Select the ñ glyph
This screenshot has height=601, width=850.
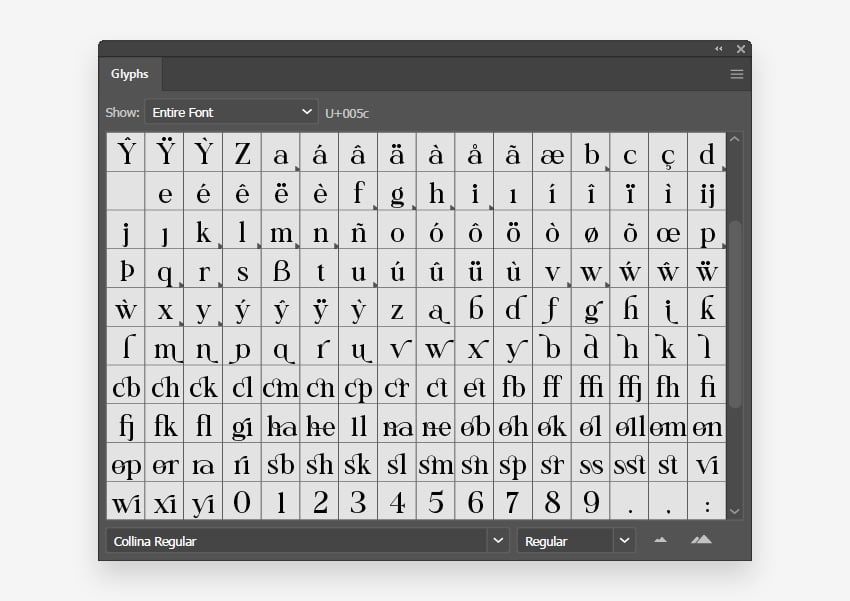click(x=359, y=231)
